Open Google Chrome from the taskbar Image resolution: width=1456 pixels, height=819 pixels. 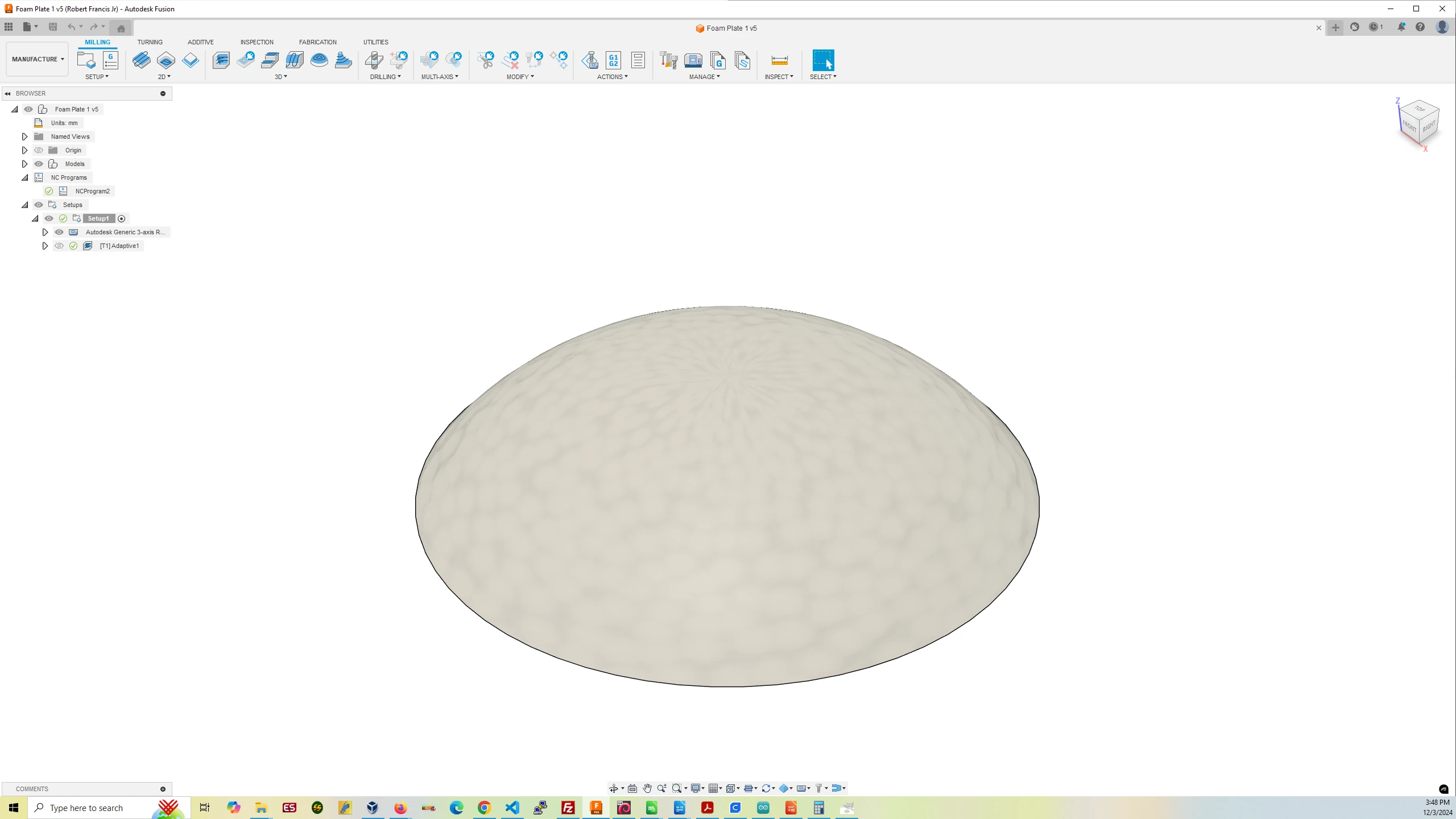pyautogui.click(x=484, y=808)
